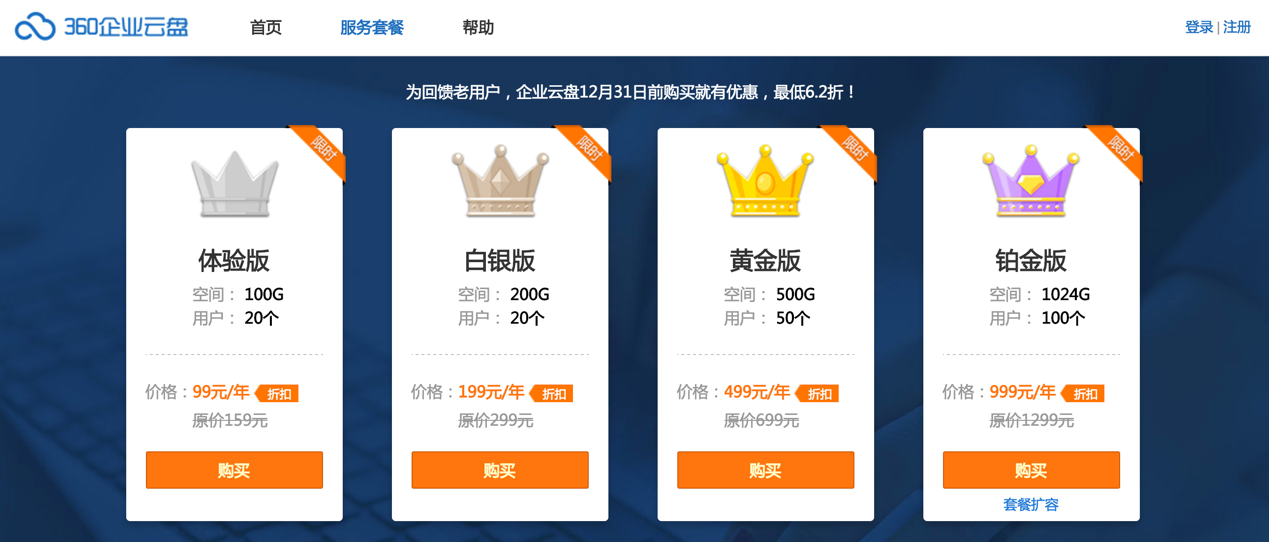Viewport: 1269px width, 542px height.
Task: Select the gold 黄金版 crown icon
Action: click(x=765, y=181)
